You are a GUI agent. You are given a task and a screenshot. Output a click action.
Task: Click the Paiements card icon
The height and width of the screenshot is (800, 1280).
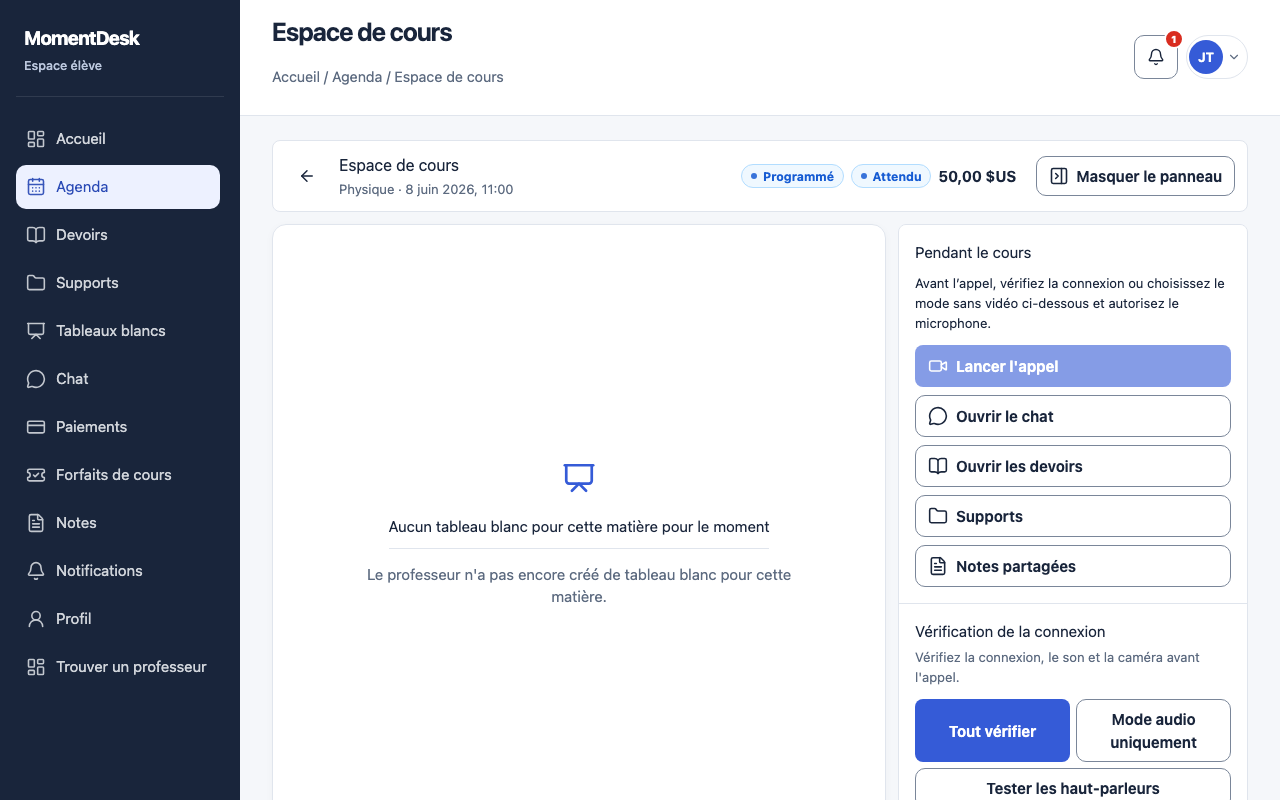36,427
